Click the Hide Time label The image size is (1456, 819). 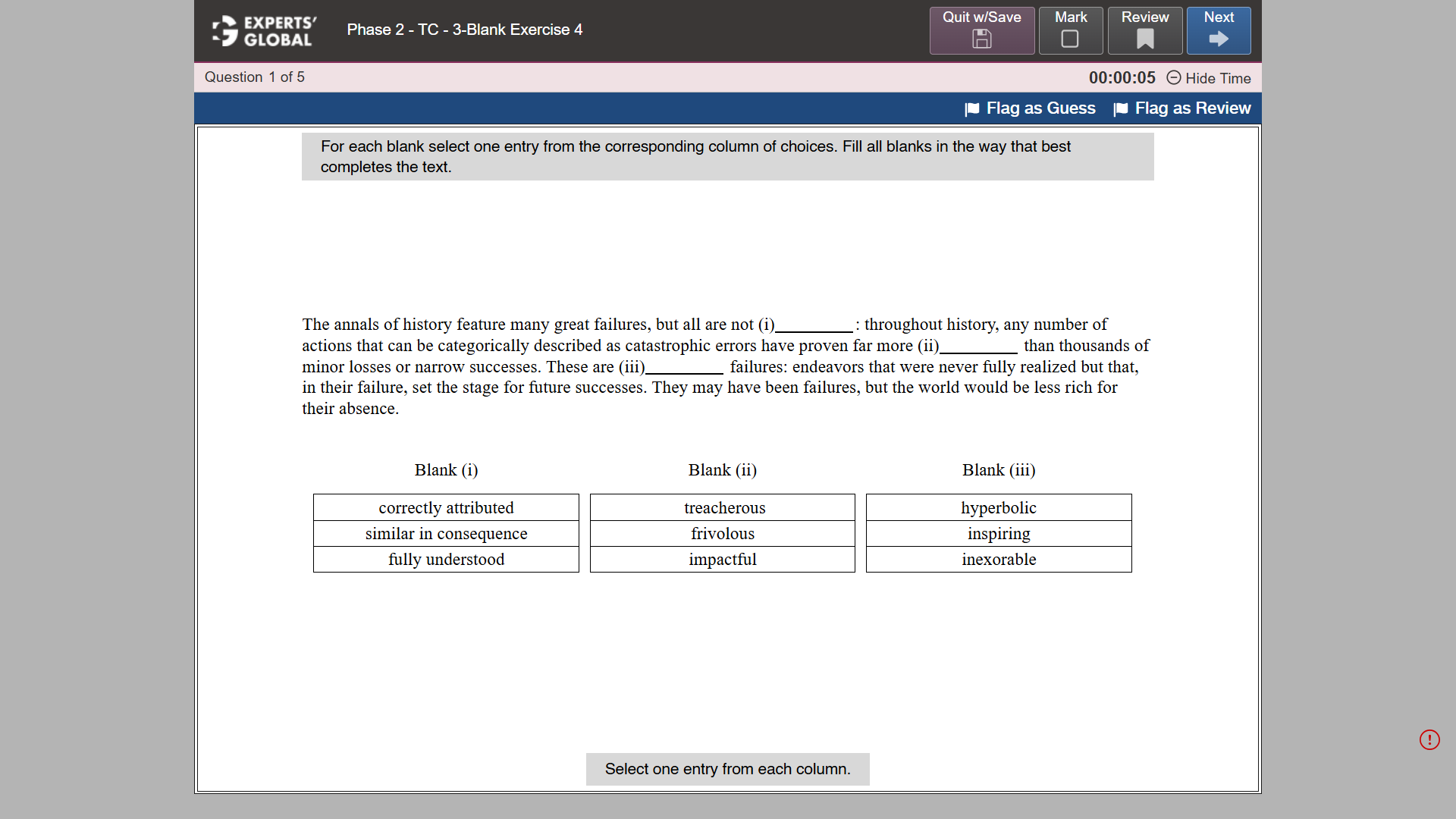[x=1218, y=78]
